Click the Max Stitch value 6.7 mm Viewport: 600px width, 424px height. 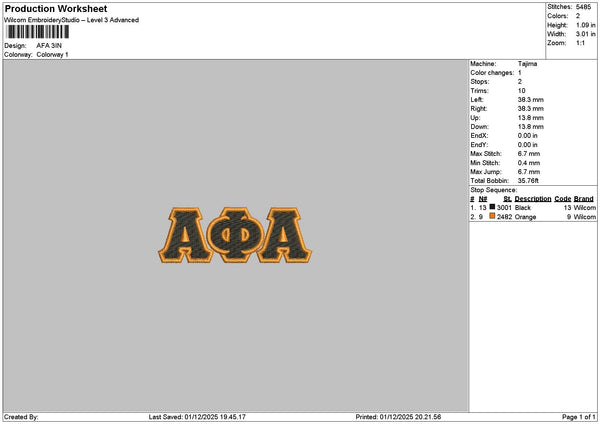pos(529,154)
